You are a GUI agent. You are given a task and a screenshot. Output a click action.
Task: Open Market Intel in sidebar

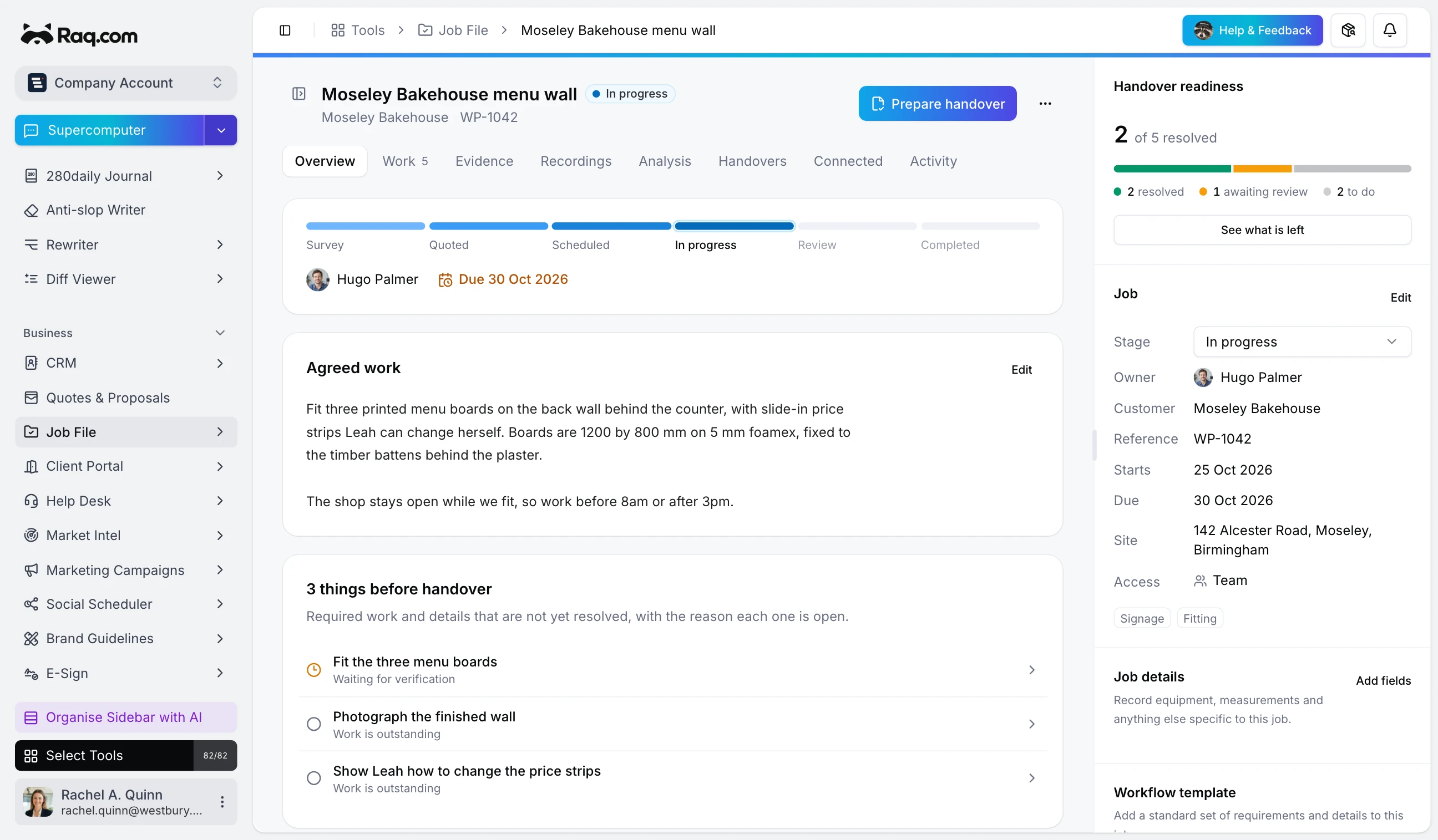[125, 535]
